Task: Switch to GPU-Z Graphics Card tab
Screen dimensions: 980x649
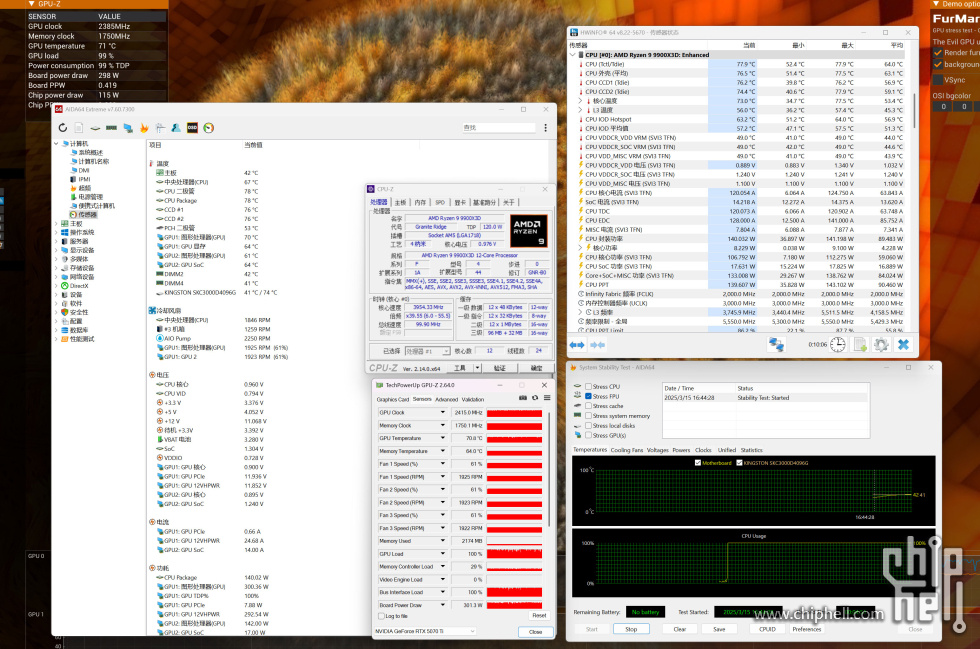Action: pyautogui.click(x=392, y=399)
